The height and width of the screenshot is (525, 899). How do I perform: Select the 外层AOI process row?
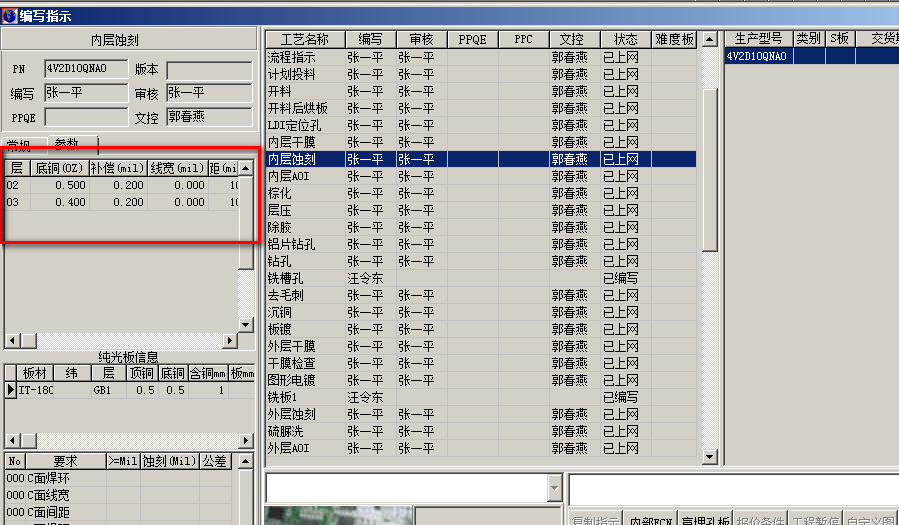(481, 448)
